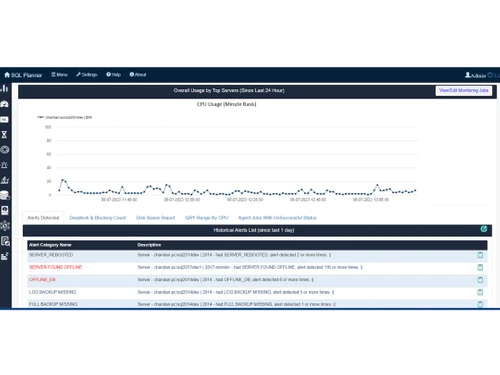Click the gear cog sidebar icon
500x375 pixels.
point(5,226)
